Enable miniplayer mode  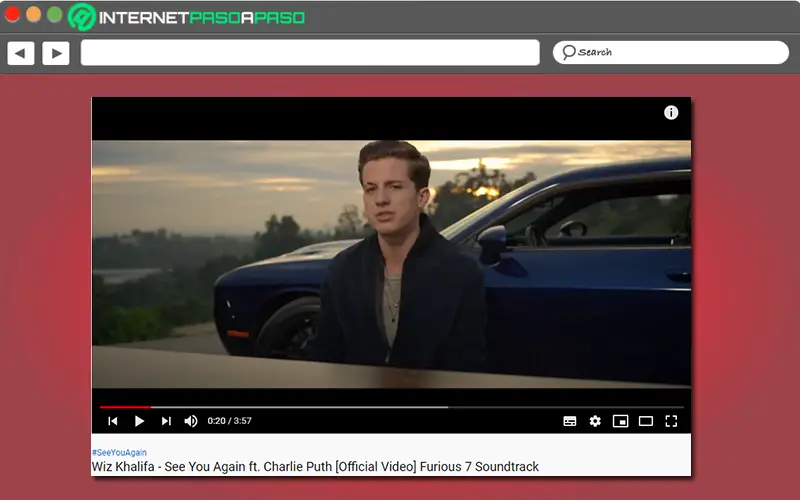coord(620,421)
